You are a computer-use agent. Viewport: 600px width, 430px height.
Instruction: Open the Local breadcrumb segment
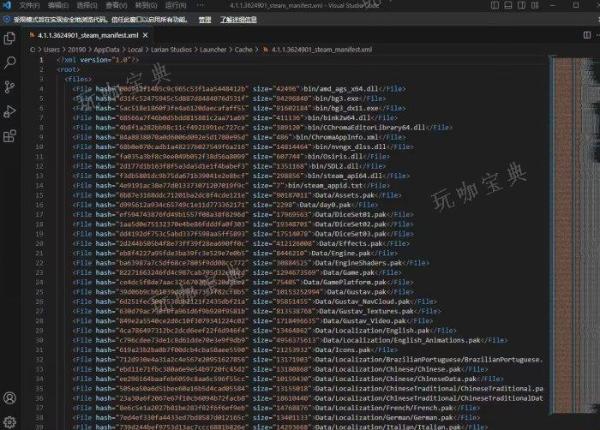[x=135, y=50]
